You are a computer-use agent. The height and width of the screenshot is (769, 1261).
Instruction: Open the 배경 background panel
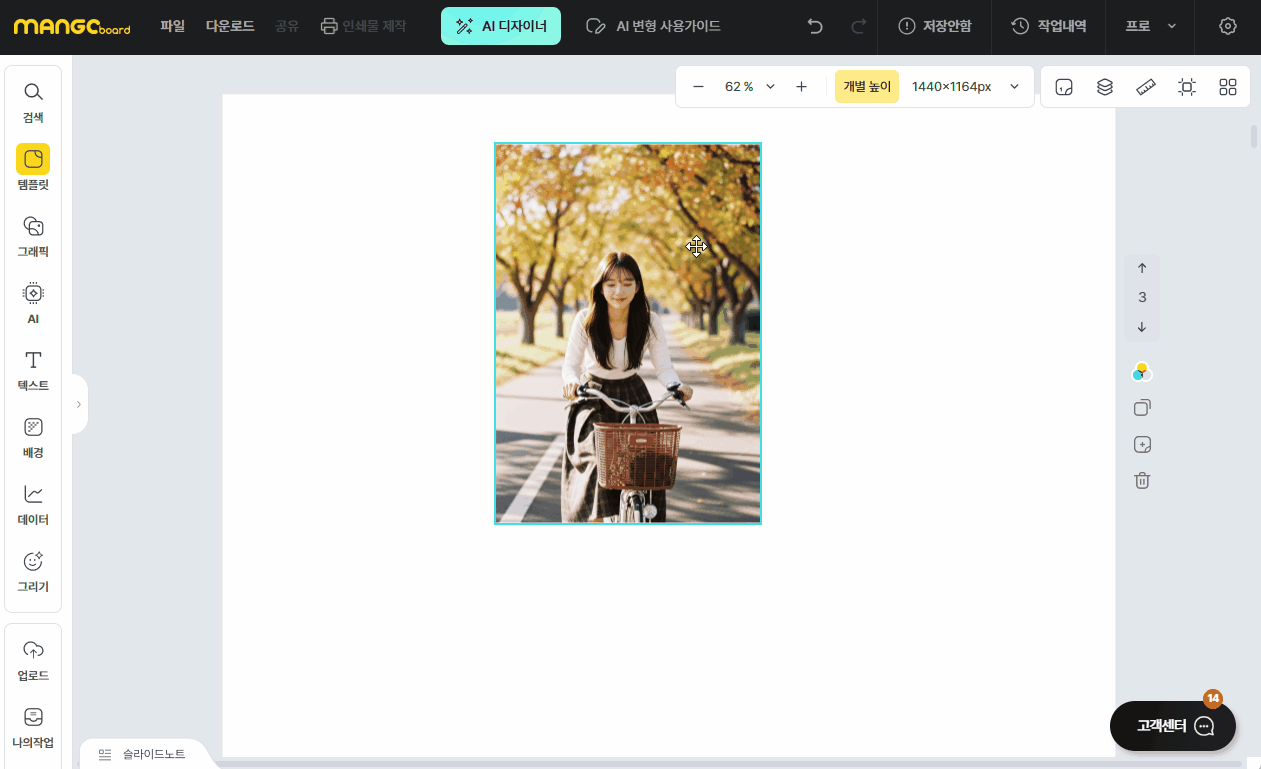pyautogui.click(x=33, y=437)
